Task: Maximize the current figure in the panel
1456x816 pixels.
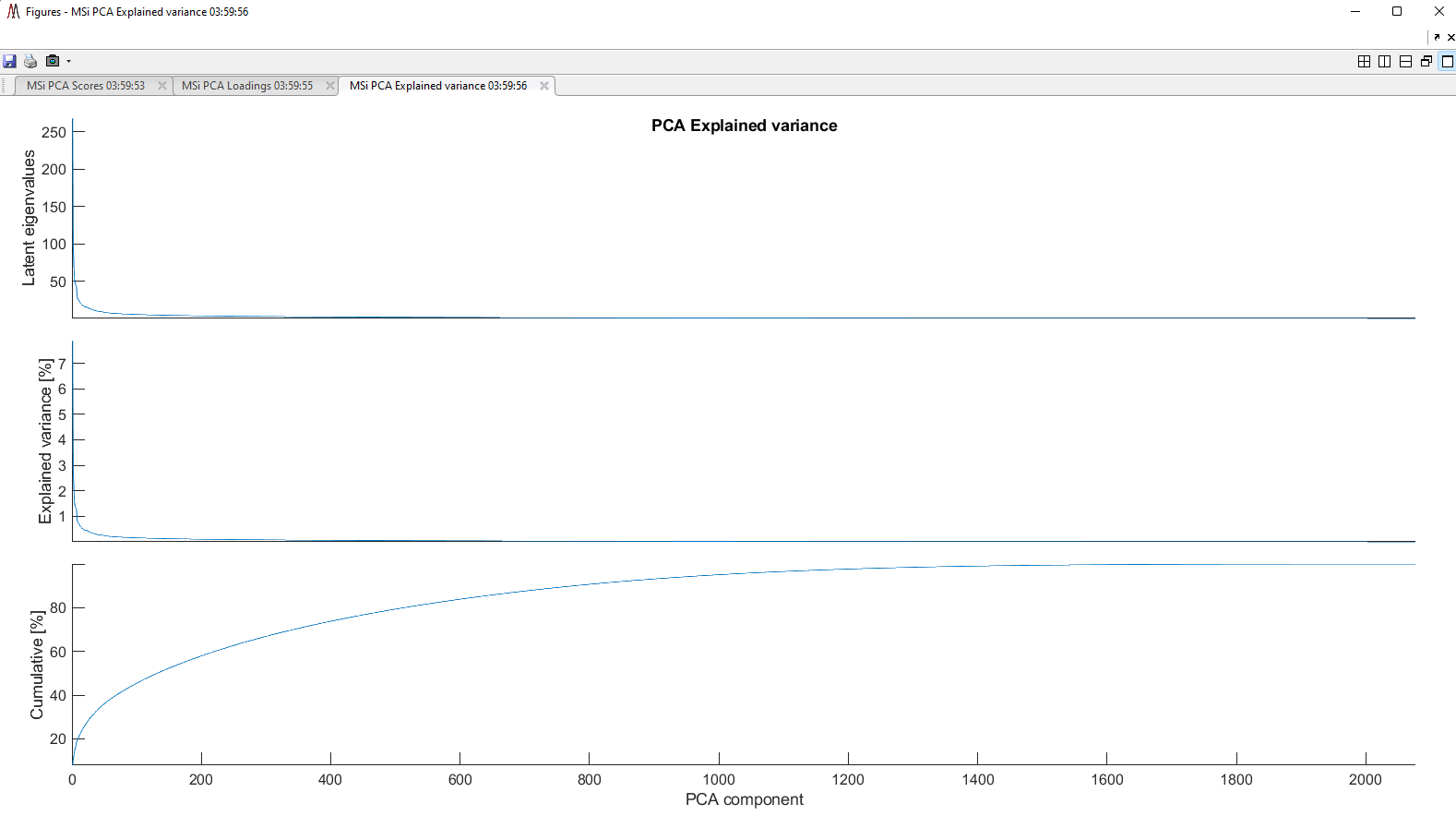Action: [x=1448, y=61]
